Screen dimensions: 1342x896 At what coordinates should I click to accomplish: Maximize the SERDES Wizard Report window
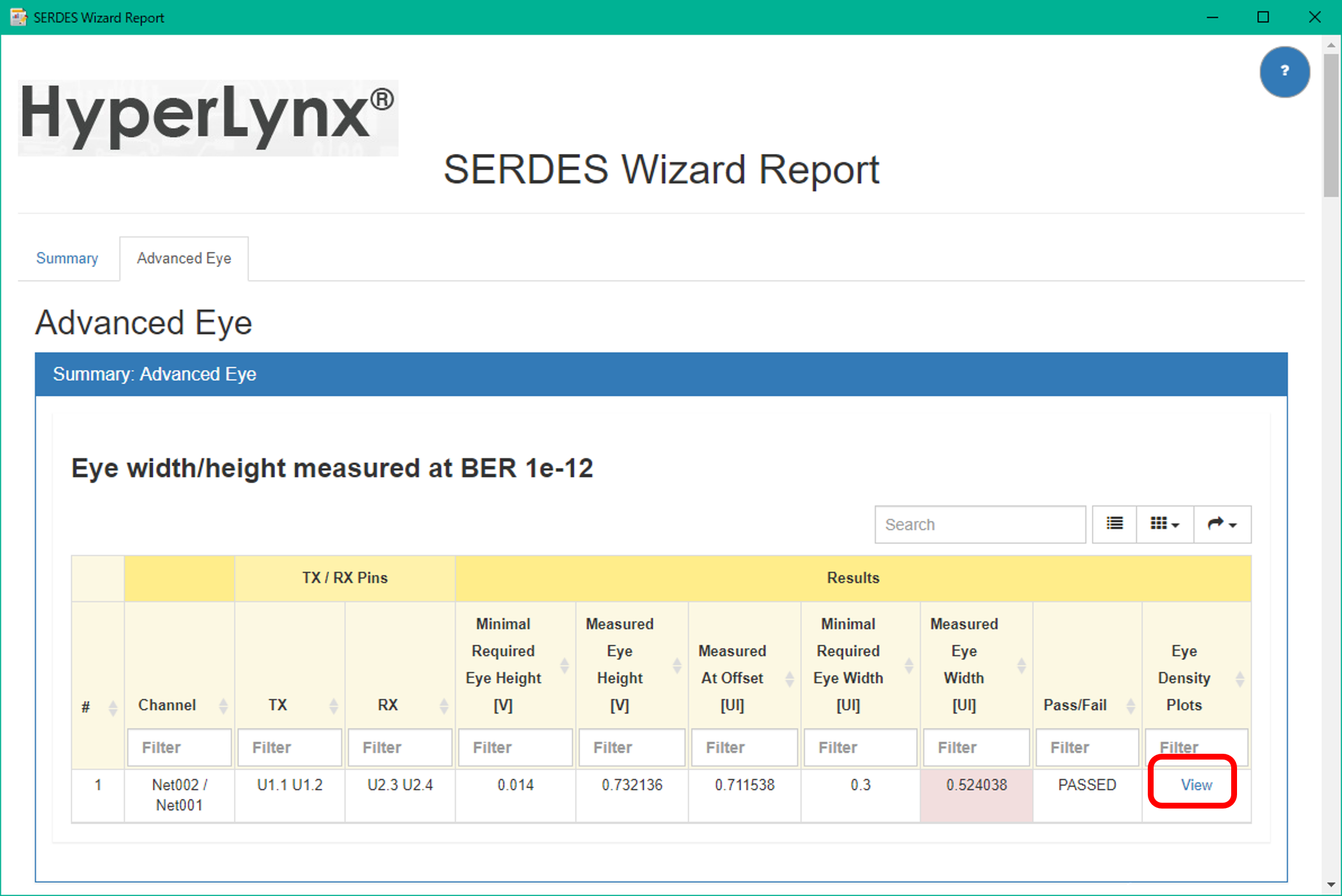point(1263,17)
